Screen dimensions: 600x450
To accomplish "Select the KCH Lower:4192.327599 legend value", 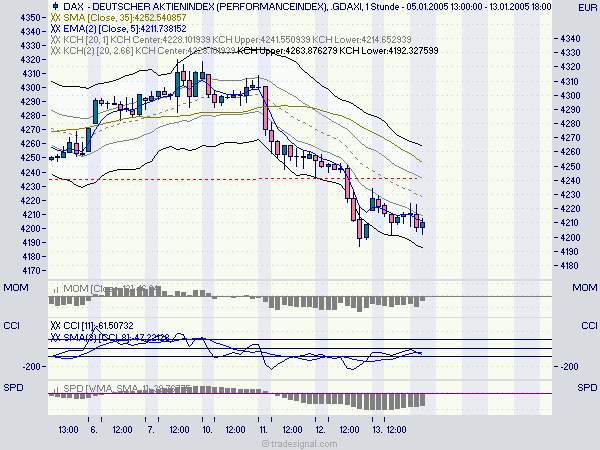I will click(389, 51).
